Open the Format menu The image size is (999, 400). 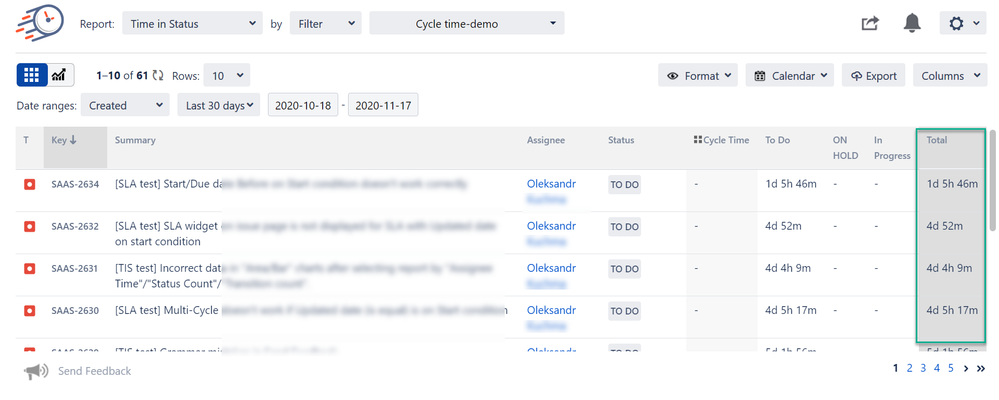pos(697,75)
